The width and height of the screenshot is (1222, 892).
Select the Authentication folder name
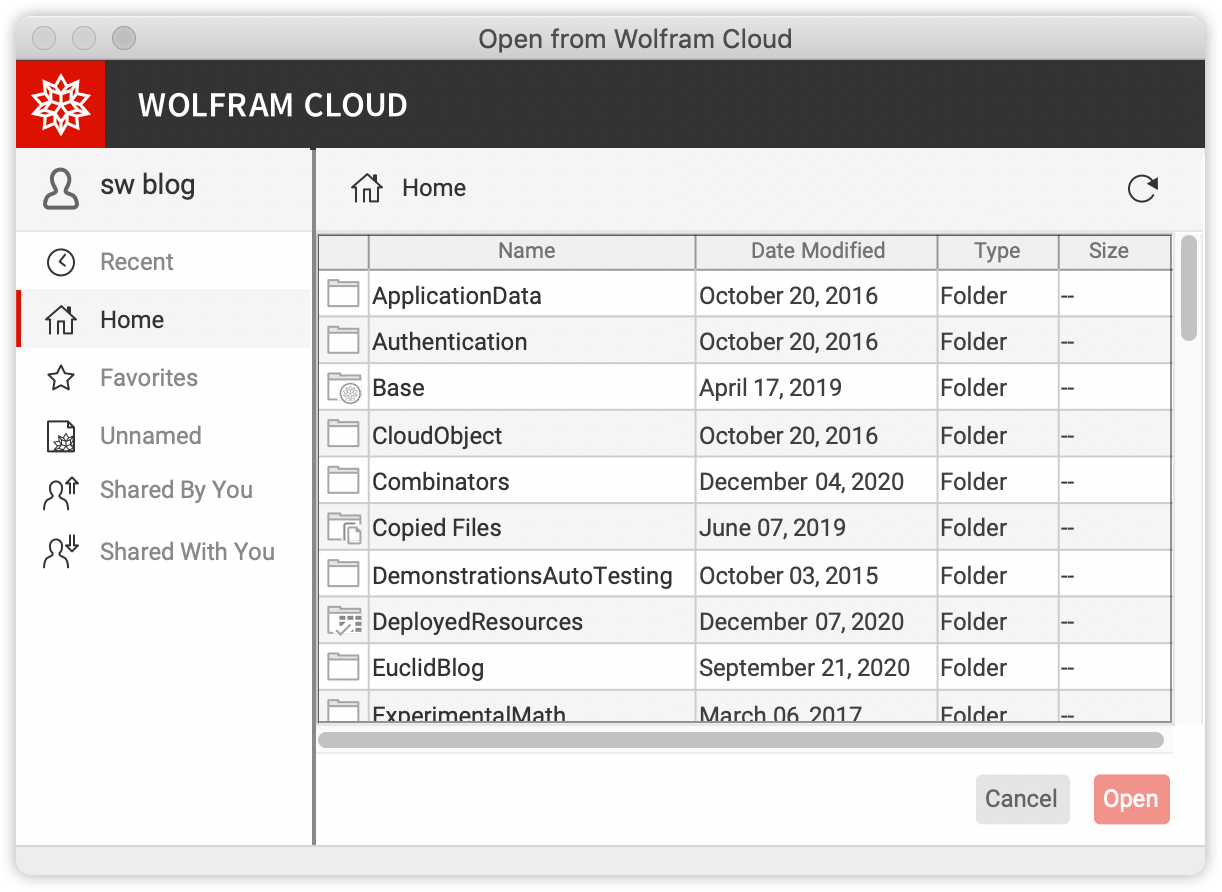click(x=450, y=342)
